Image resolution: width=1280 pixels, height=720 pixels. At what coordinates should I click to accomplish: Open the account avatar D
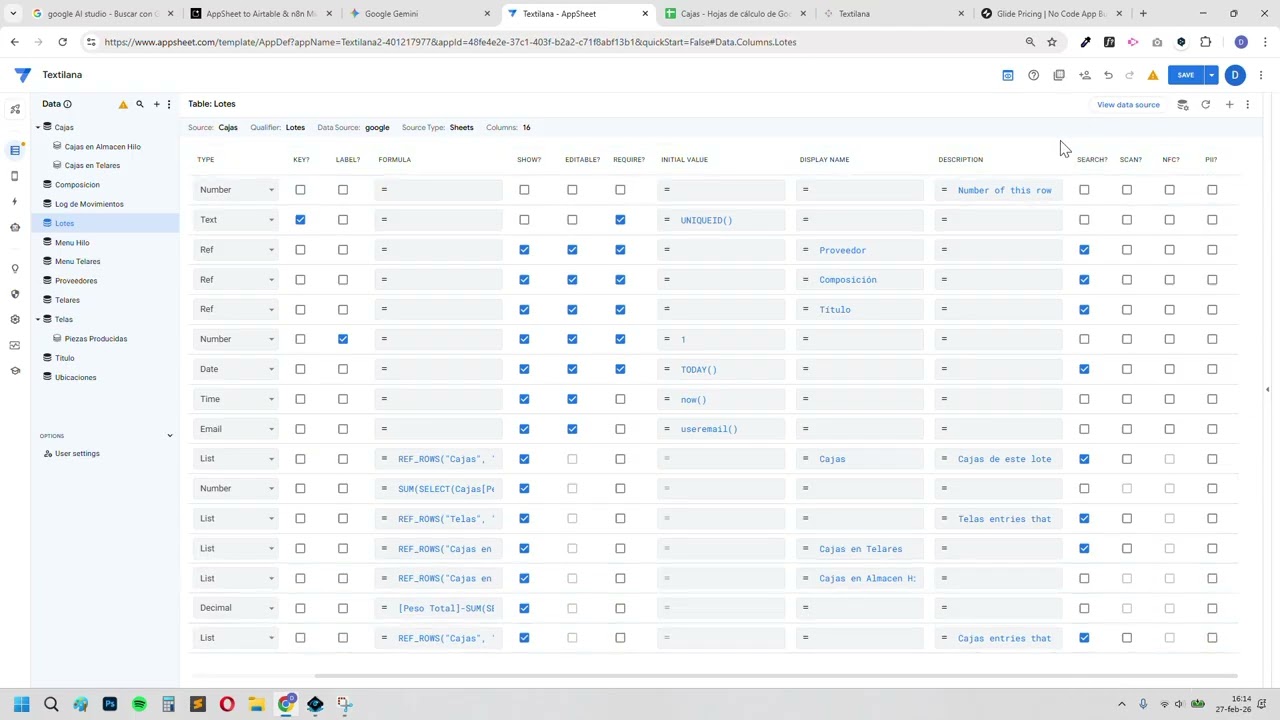tap(1235, 75)
